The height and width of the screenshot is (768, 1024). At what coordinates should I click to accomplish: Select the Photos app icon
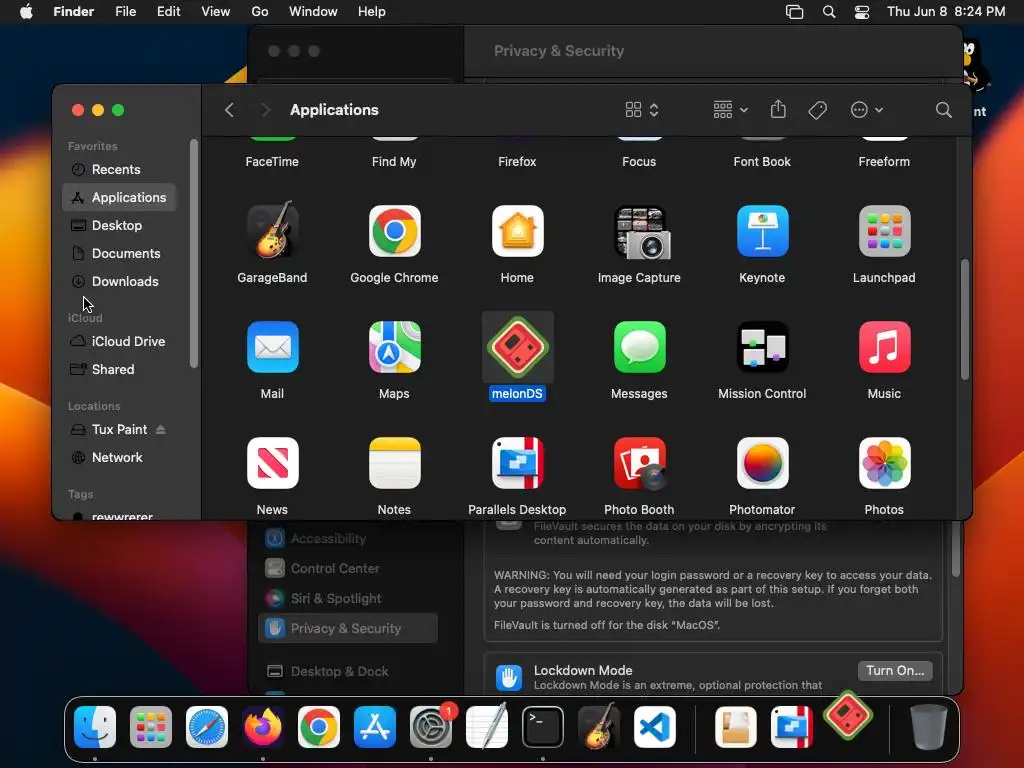(x=884, y=463)
